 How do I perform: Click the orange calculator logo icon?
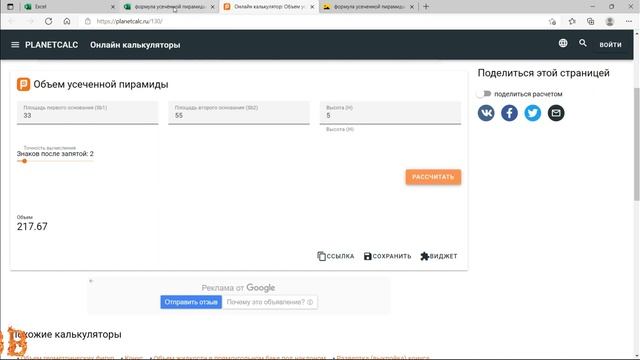(23, 84)
